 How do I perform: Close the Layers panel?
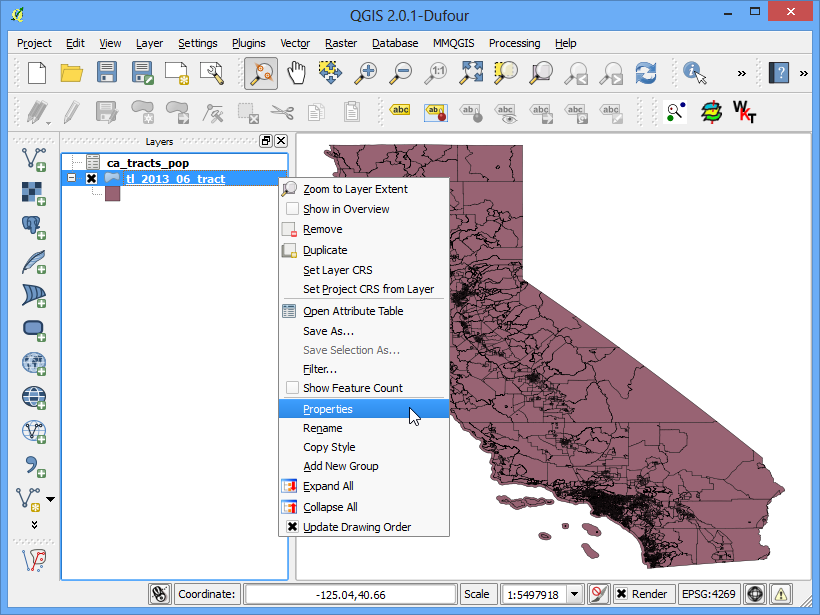[x=281, y=141]
